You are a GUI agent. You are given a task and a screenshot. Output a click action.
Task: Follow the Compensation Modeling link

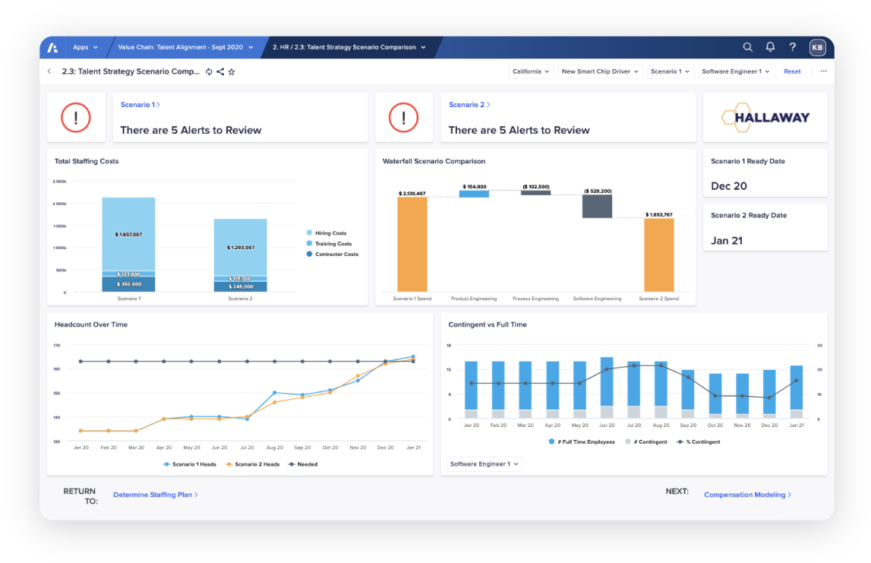pos(747,494)
